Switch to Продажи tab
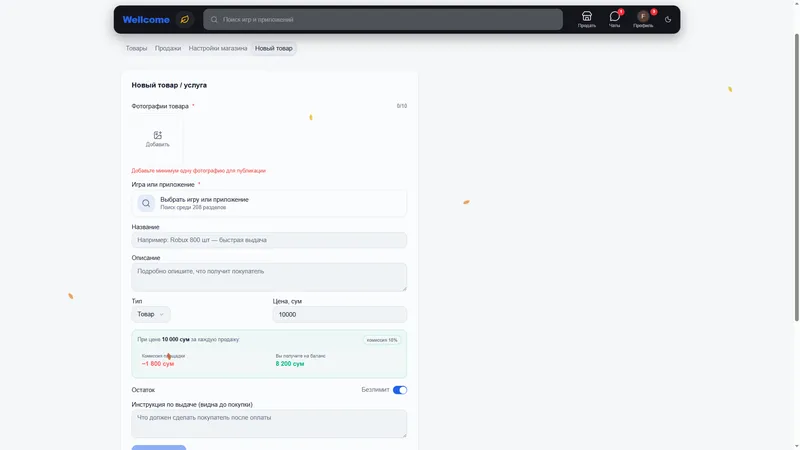Image resolution: width=800 pixels, height=450 pixels. [x=168, y=48]
